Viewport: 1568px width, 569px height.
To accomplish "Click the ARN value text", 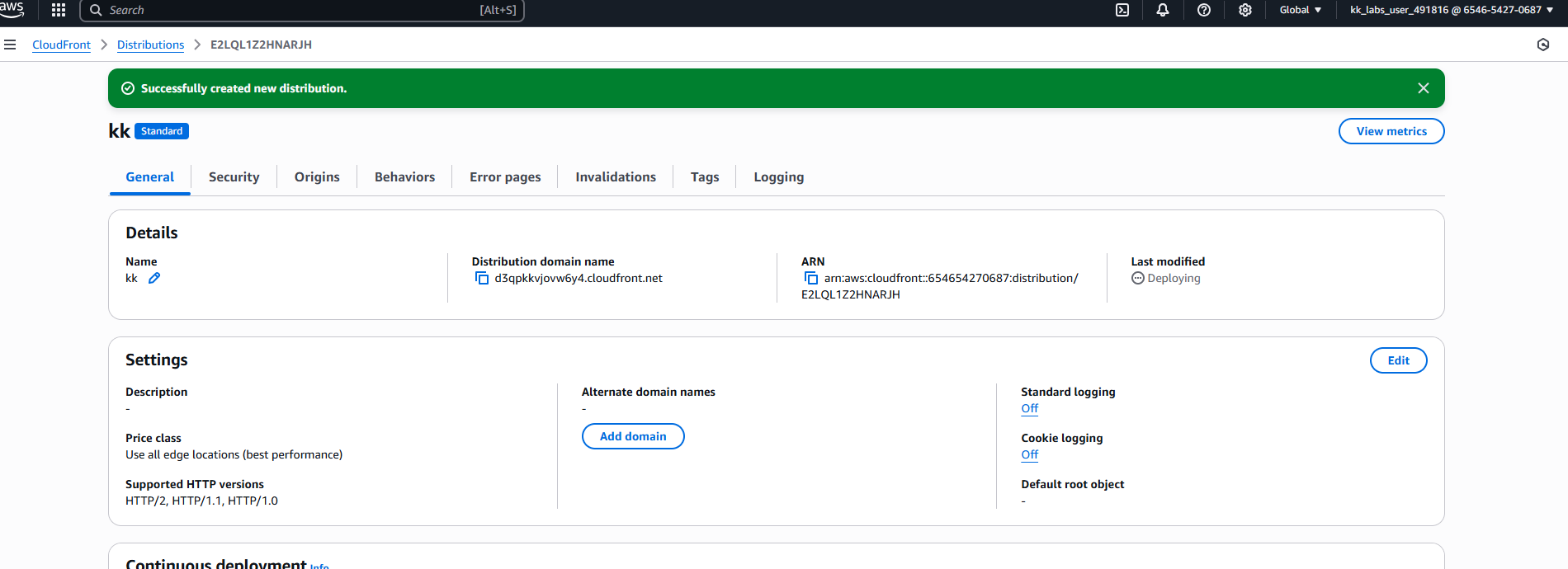I will [941, 286].
